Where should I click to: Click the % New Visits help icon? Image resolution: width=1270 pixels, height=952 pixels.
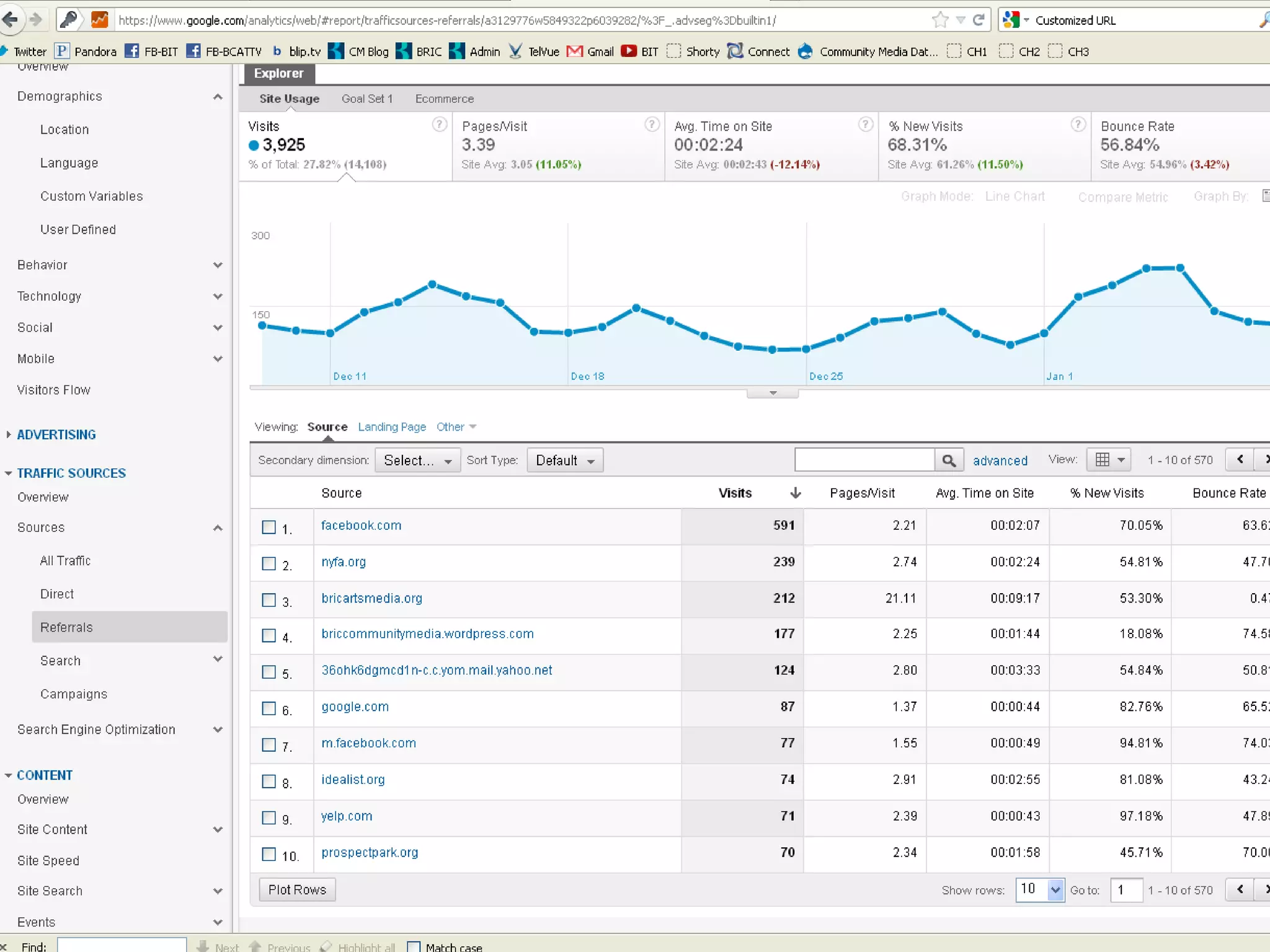click(1078, 125)
